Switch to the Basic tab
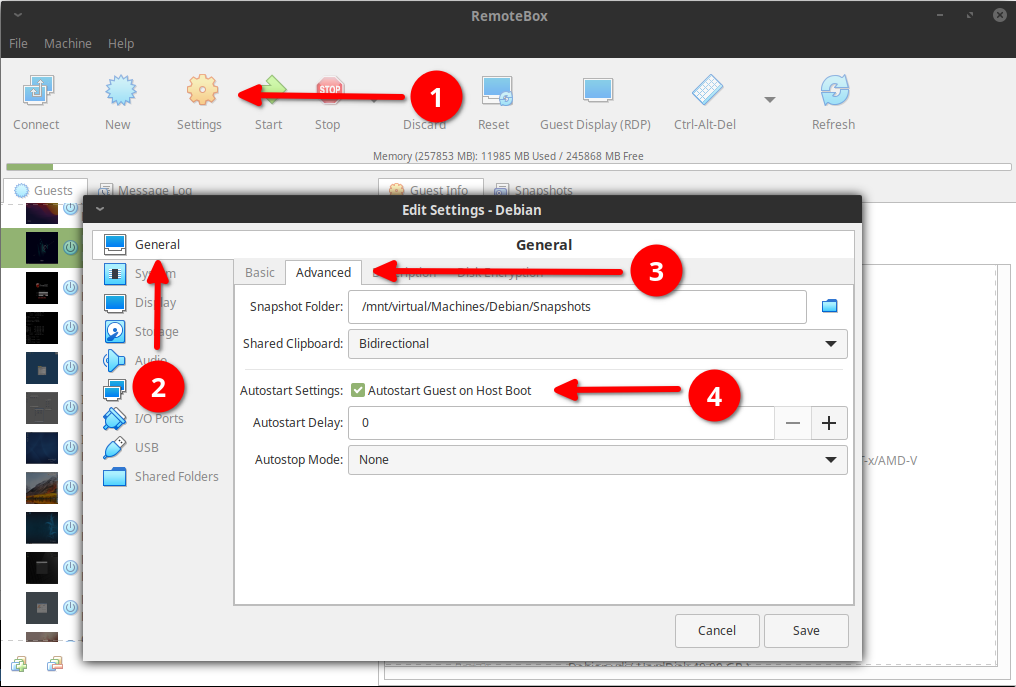1016x687 pixels. (x=260, y=271)
